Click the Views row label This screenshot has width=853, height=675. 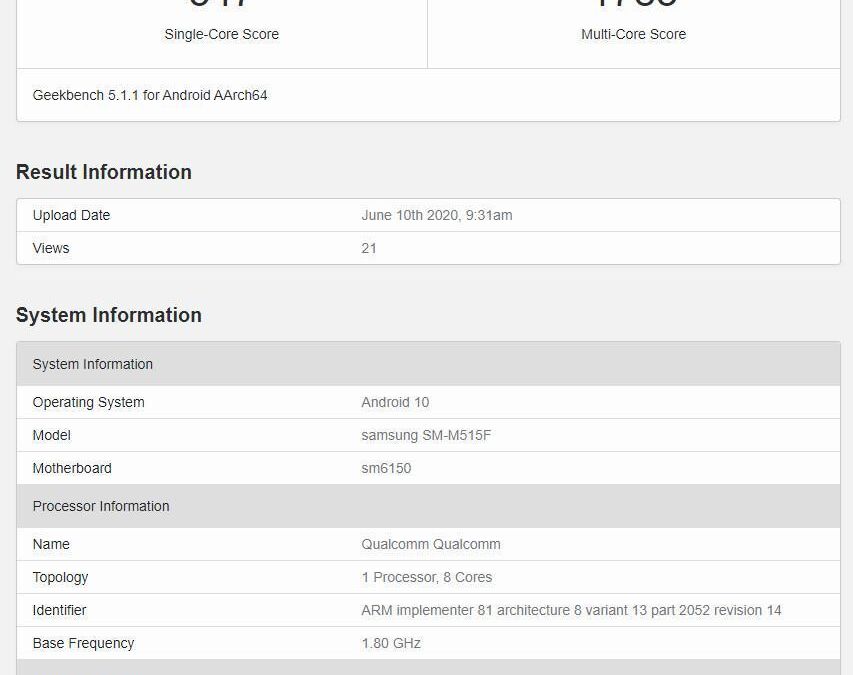pos(51,248)
